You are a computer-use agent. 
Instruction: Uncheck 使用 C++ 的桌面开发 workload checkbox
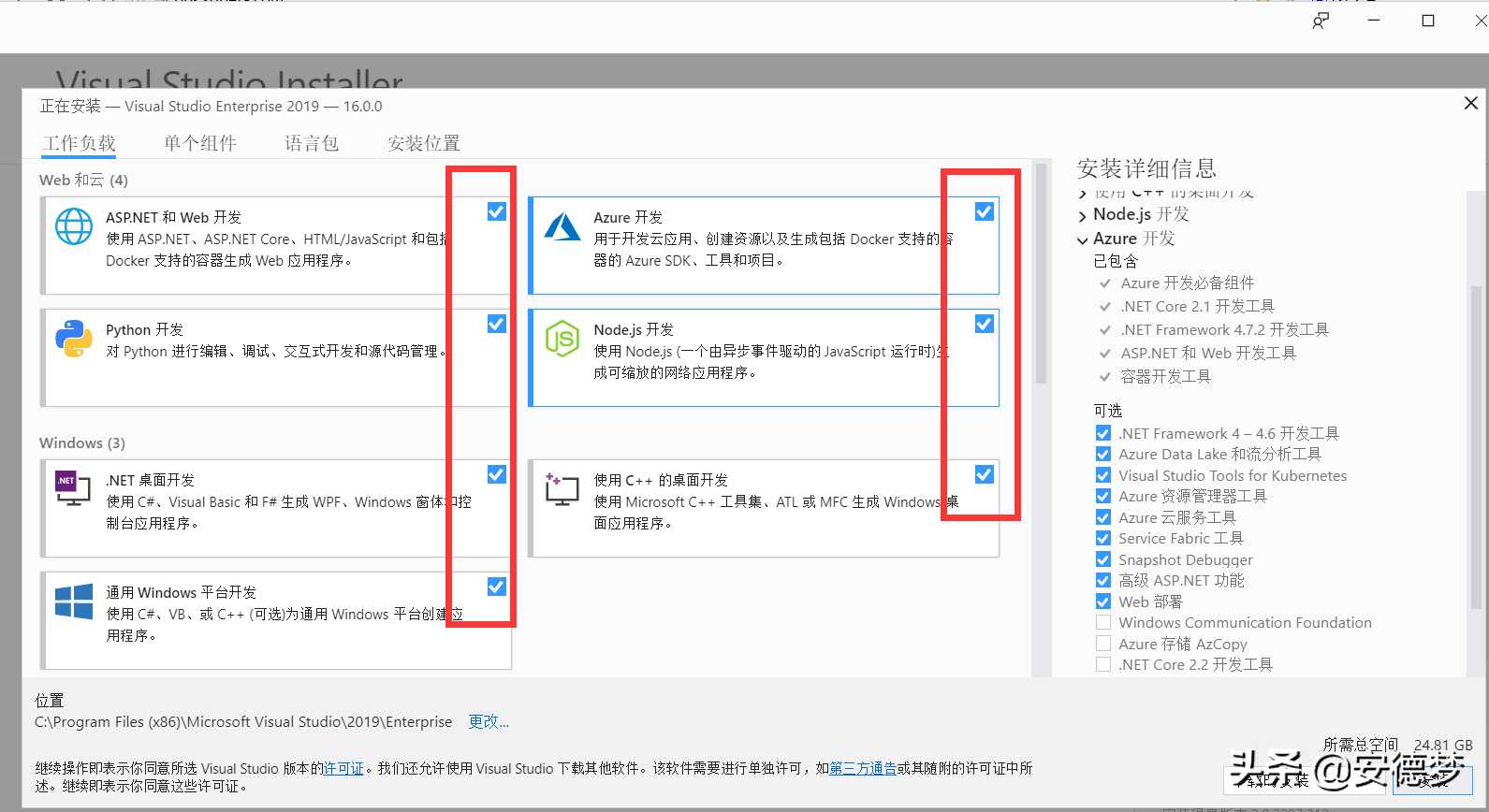point(985,475)
